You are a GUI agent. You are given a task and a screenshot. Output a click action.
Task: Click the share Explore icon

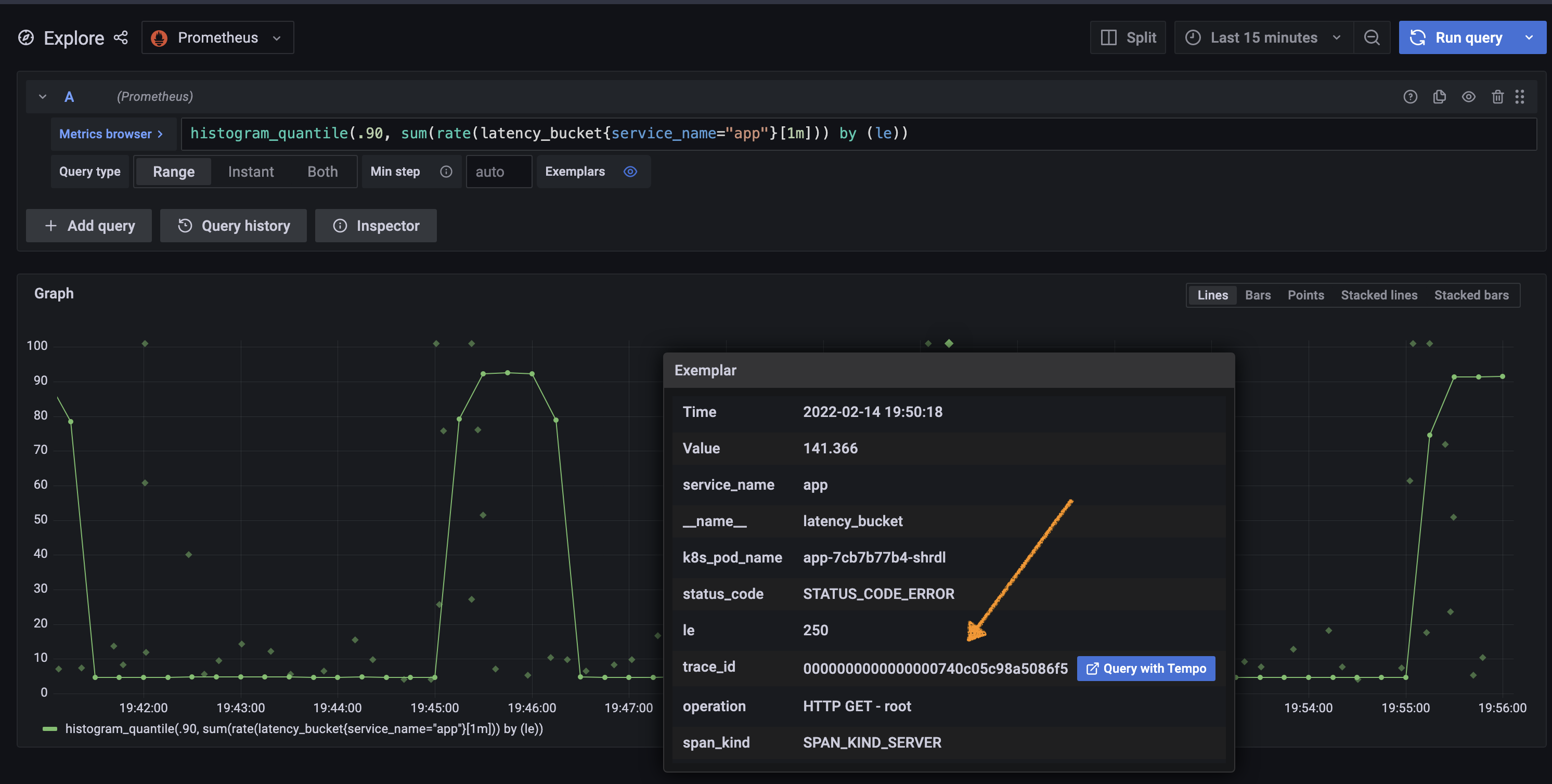click(x=121, y=37)
